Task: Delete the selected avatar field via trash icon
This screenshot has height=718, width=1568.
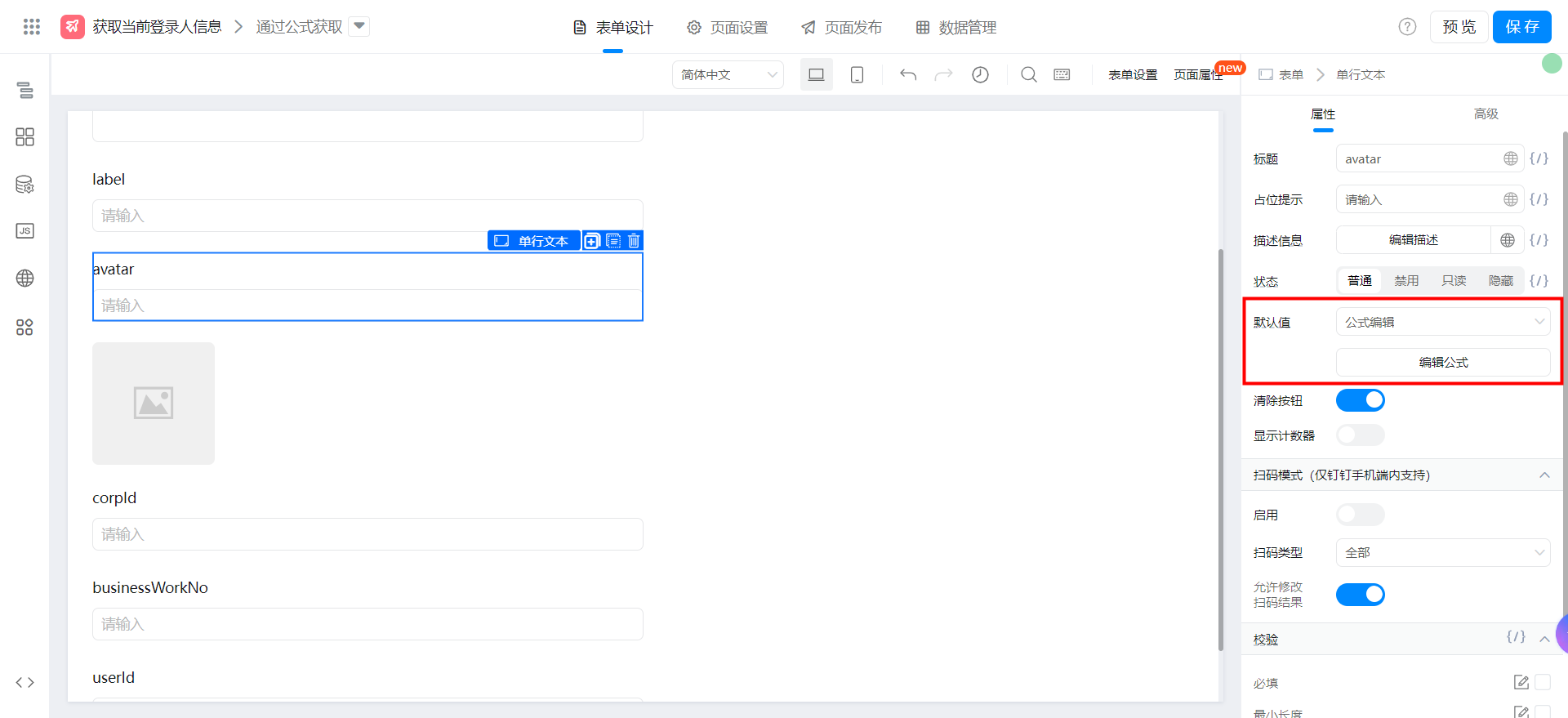Action: 634,241
